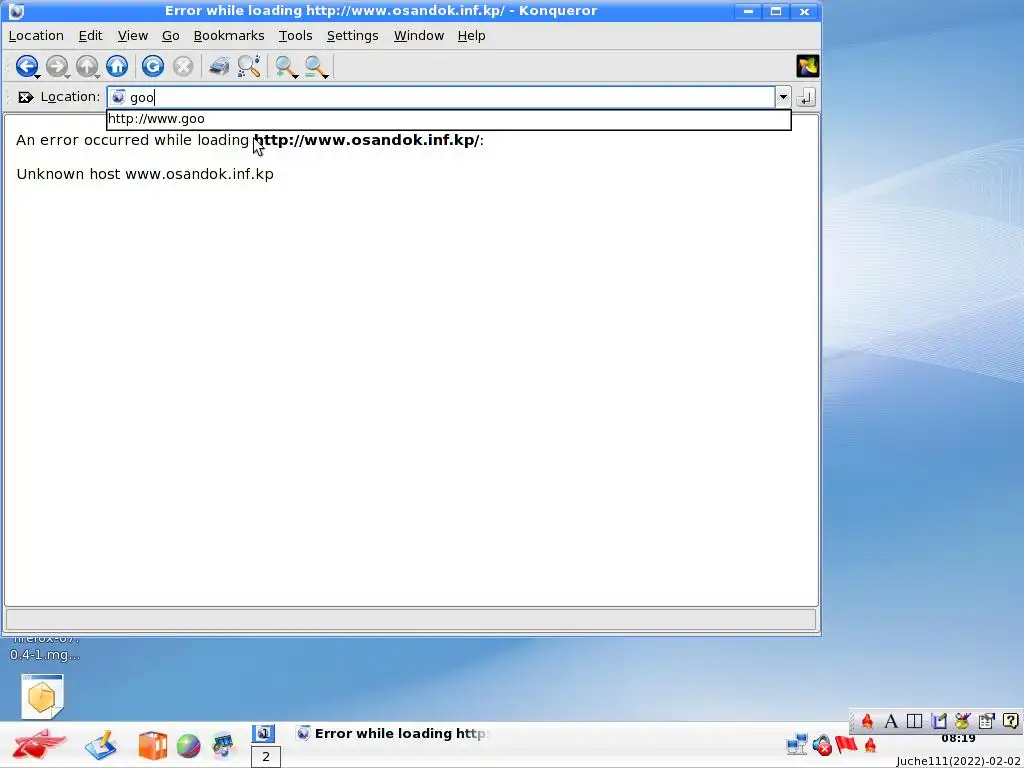The image size is (1024, 768).
Task: Click the Konqueror animated logo at toolbar right
Action: pyautogui.click(x=807, y=66)
